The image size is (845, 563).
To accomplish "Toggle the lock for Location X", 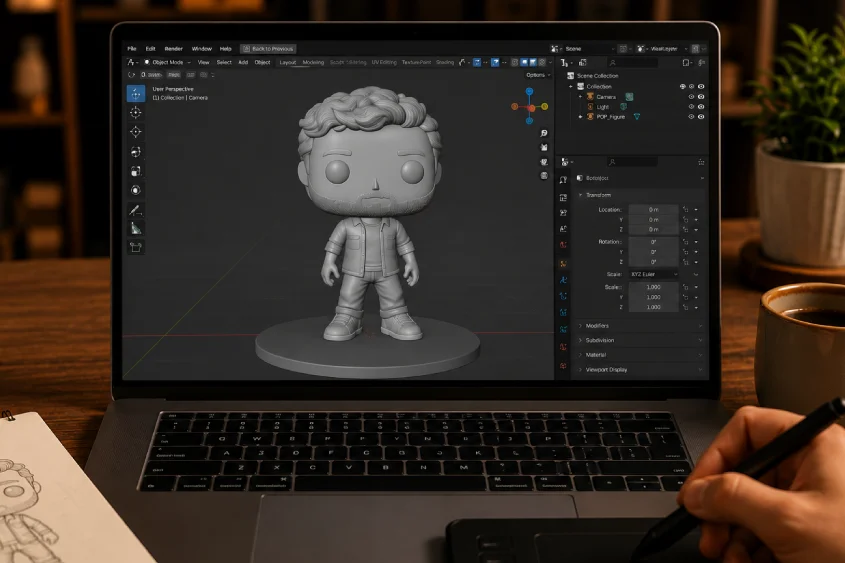I will 685,210.
